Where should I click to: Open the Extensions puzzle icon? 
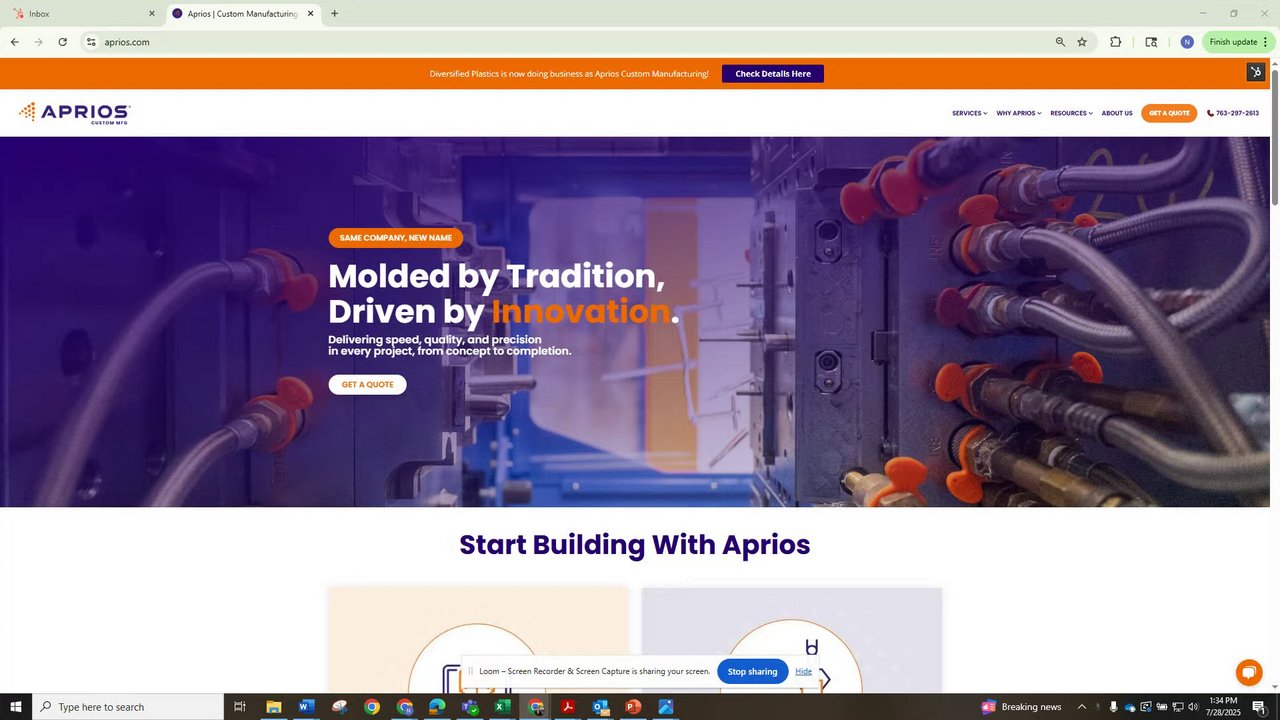click(1115, 42)
